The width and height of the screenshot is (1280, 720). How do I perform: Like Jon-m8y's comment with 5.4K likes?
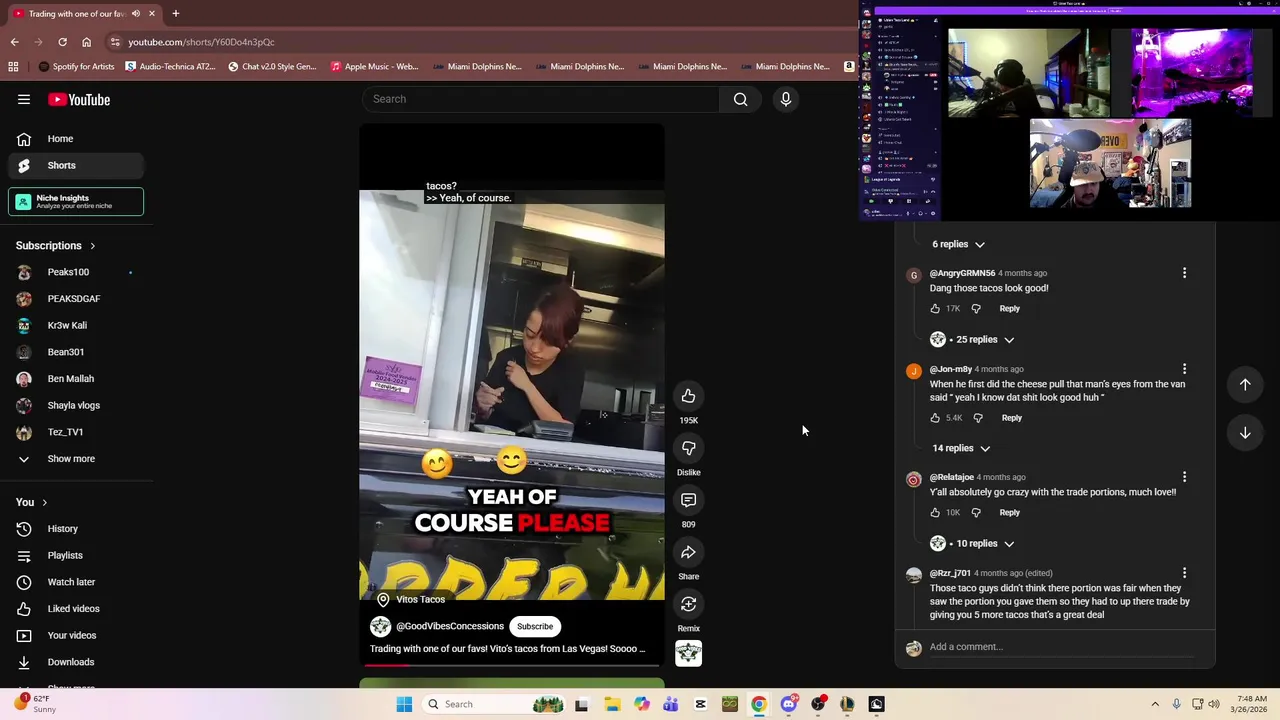click(x=935, y=418)
